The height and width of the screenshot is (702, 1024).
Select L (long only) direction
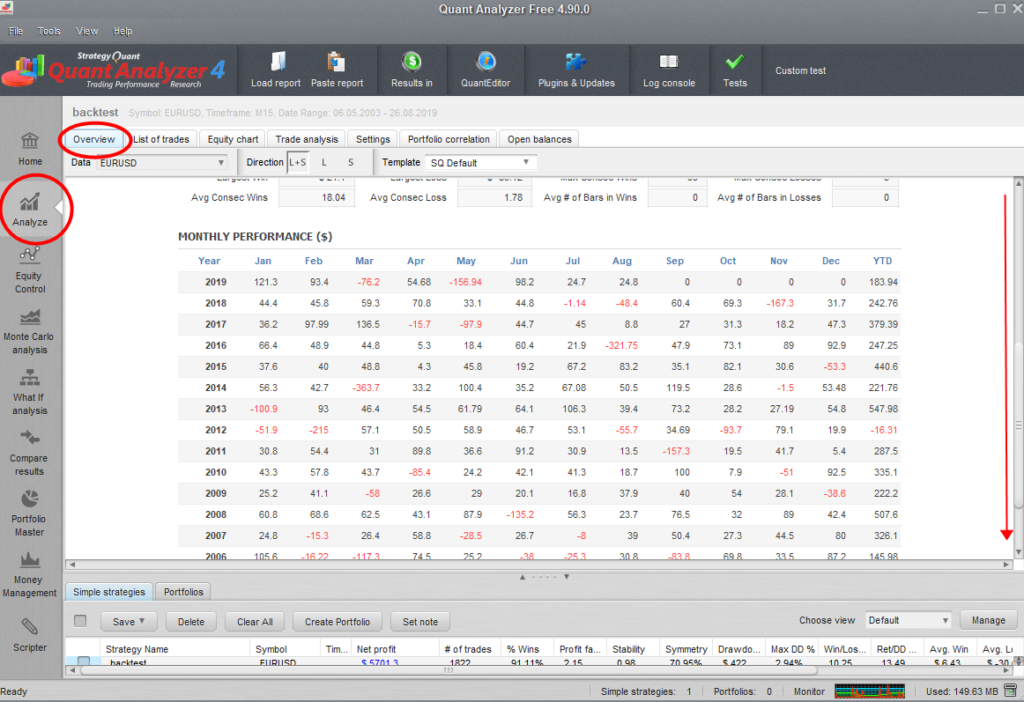(324, 163)
